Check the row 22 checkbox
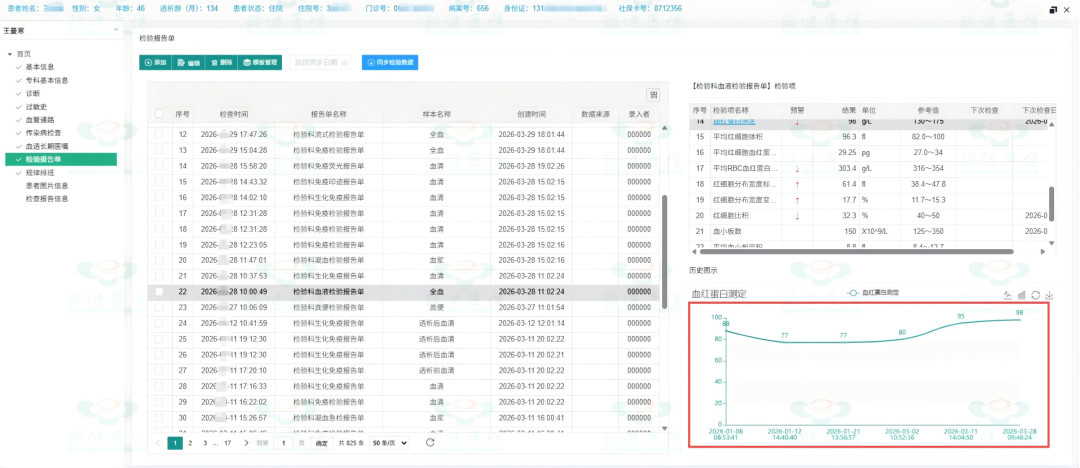The width and height of the screenshot is (1080, 468). pyautogui.click(x=159, y=292)
